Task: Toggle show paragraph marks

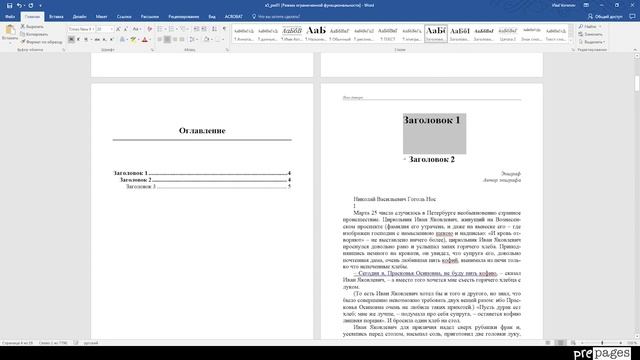Action: click(224, 29)
